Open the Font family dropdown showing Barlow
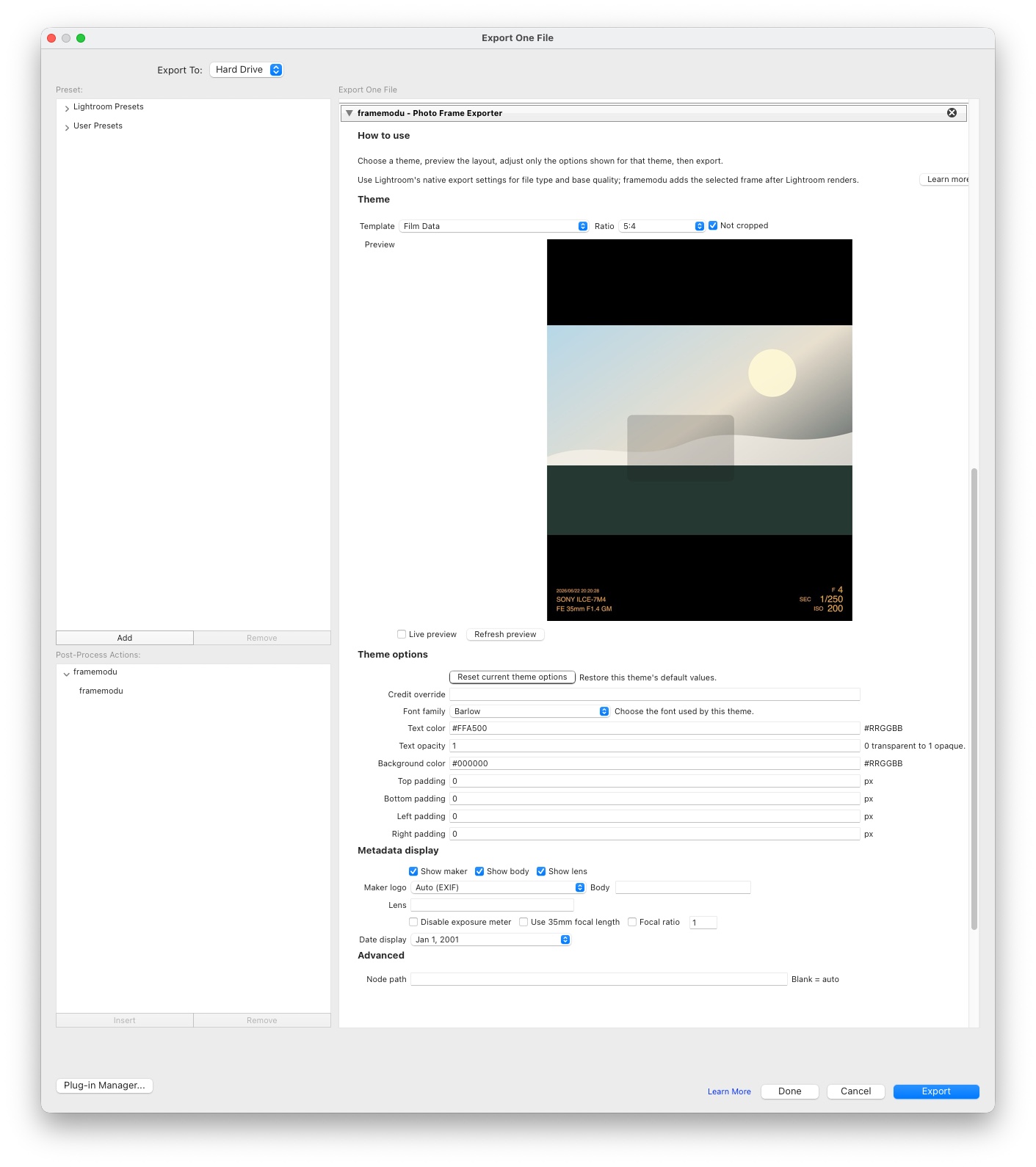The height and width of the screenshot is (1167, 1036). point(529,711)
